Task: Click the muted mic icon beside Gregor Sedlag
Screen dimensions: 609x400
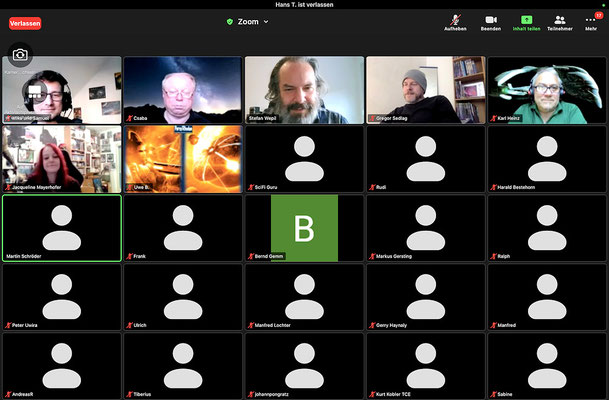Action: click(x=372, y=118)
